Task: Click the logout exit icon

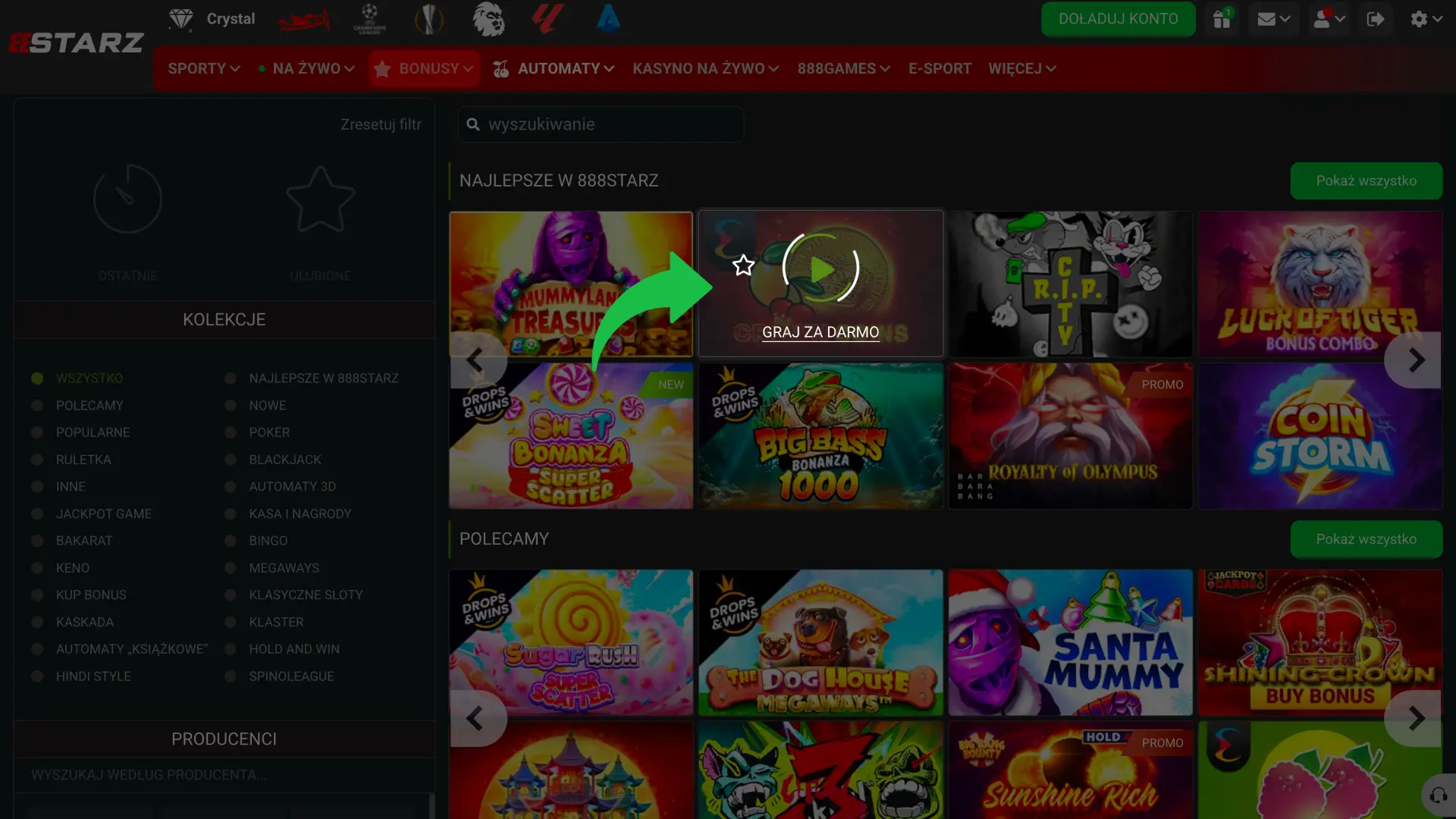Action: tap(1376, 19)
